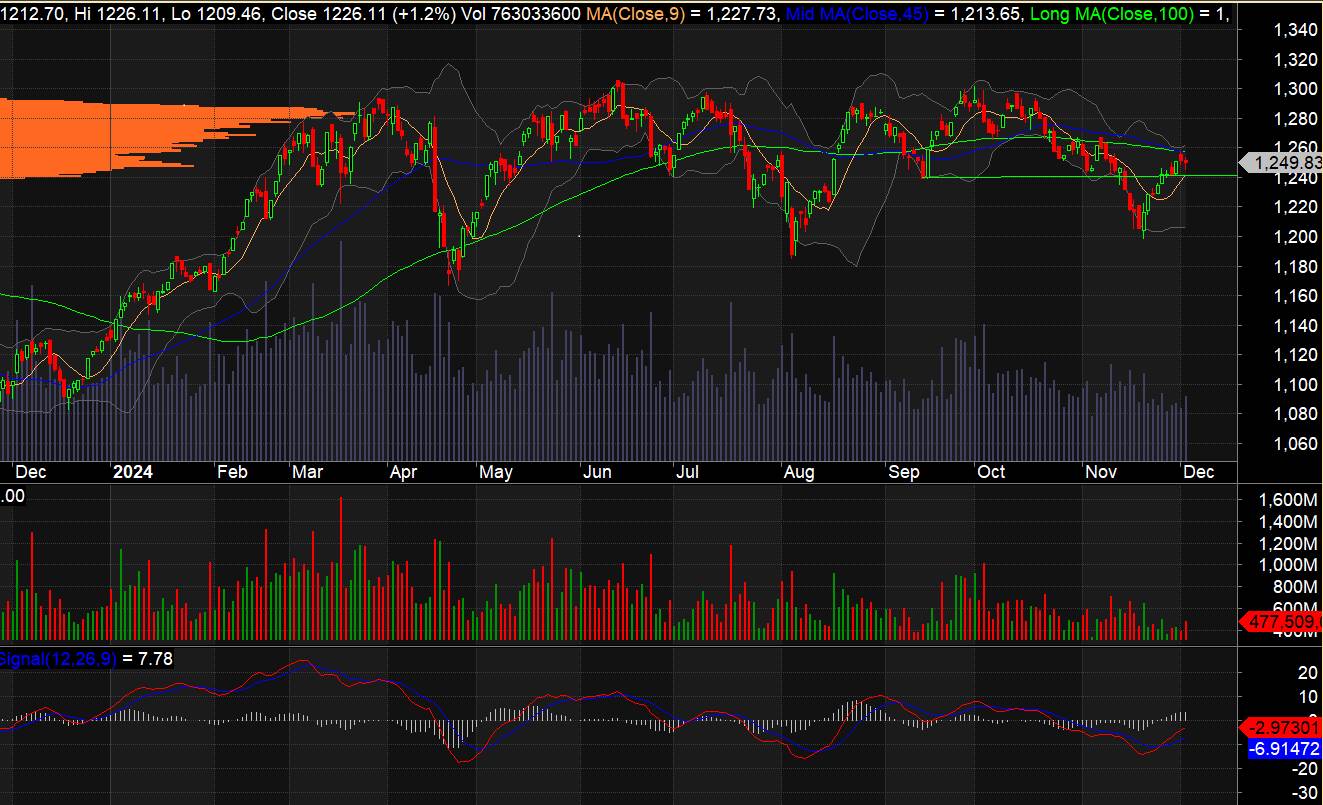Click the Signal(12,26,9) = 7.78 label

87,658
